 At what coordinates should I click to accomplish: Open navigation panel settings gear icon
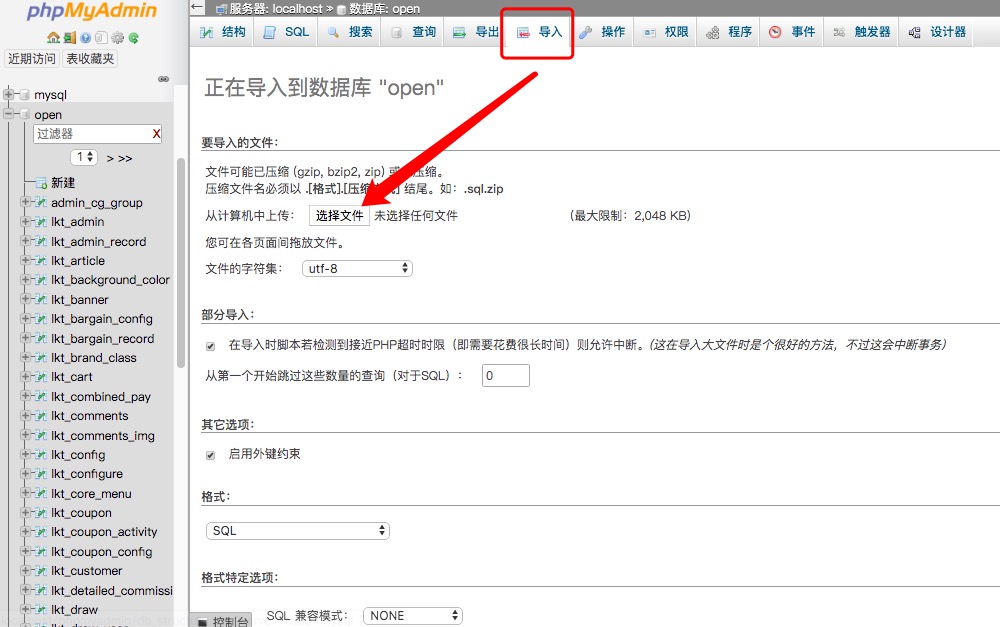point(117,38)
